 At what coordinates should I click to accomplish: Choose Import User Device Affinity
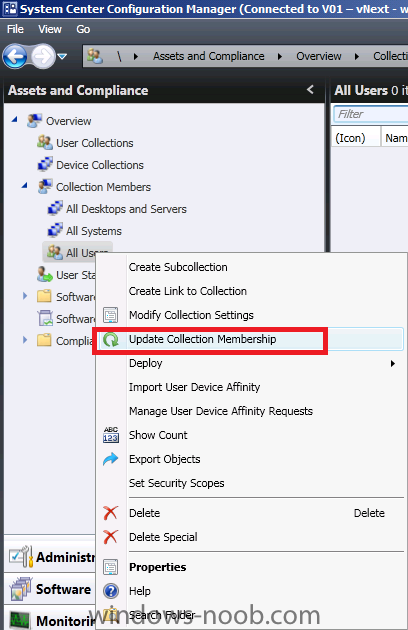195,387
